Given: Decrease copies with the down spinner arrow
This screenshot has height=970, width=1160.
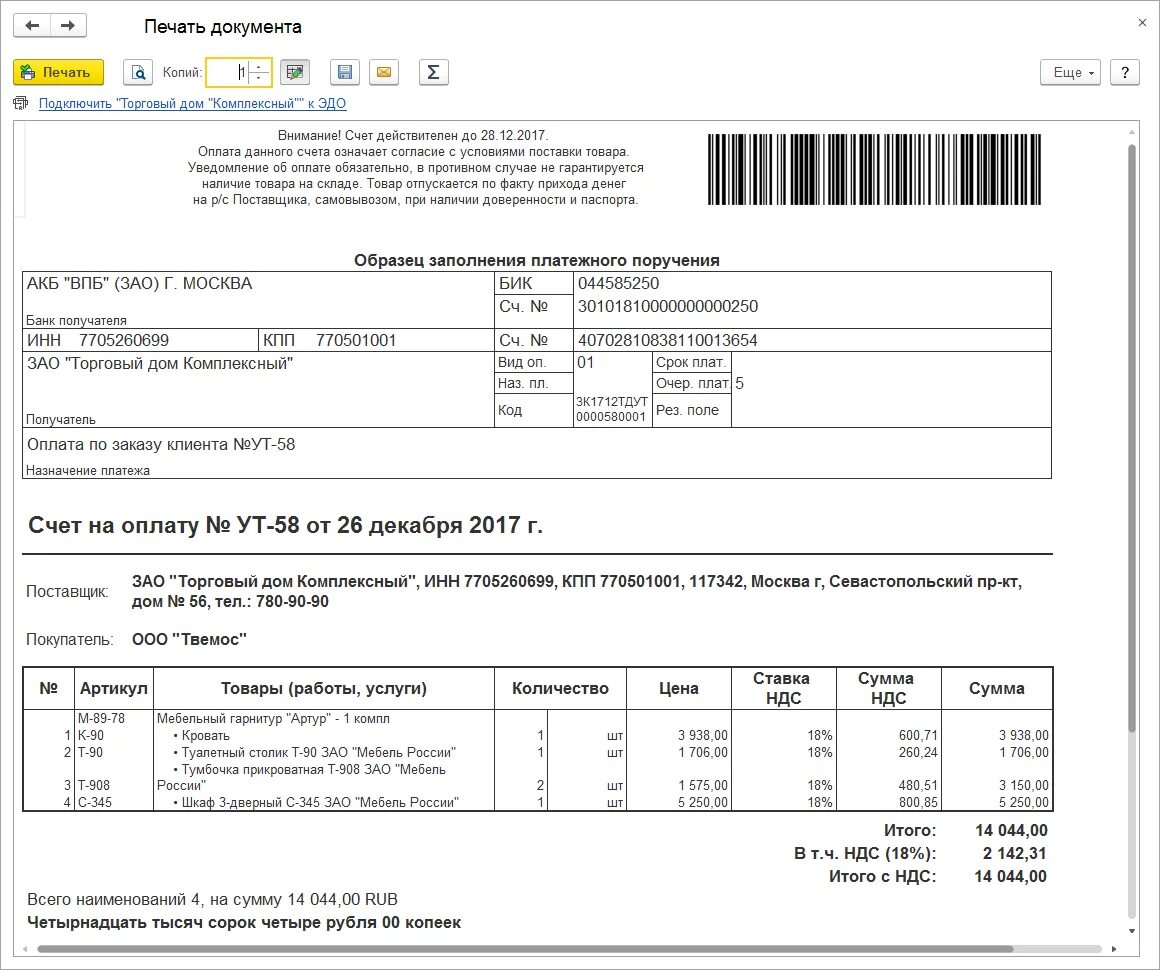Looking at the screenshot, I should tap(259, 78).
